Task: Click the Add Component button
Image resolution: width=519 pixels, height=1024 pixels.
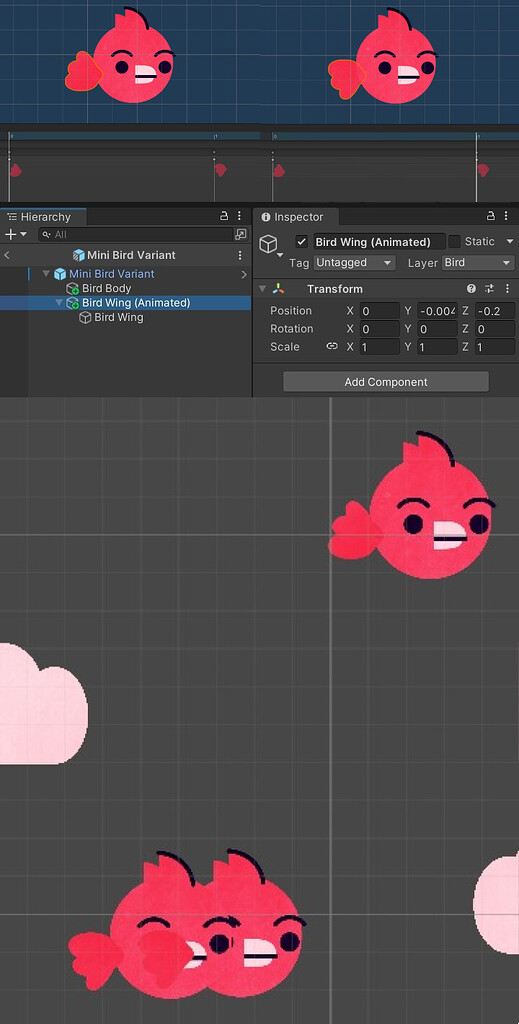Action: [x=386, y=382]
